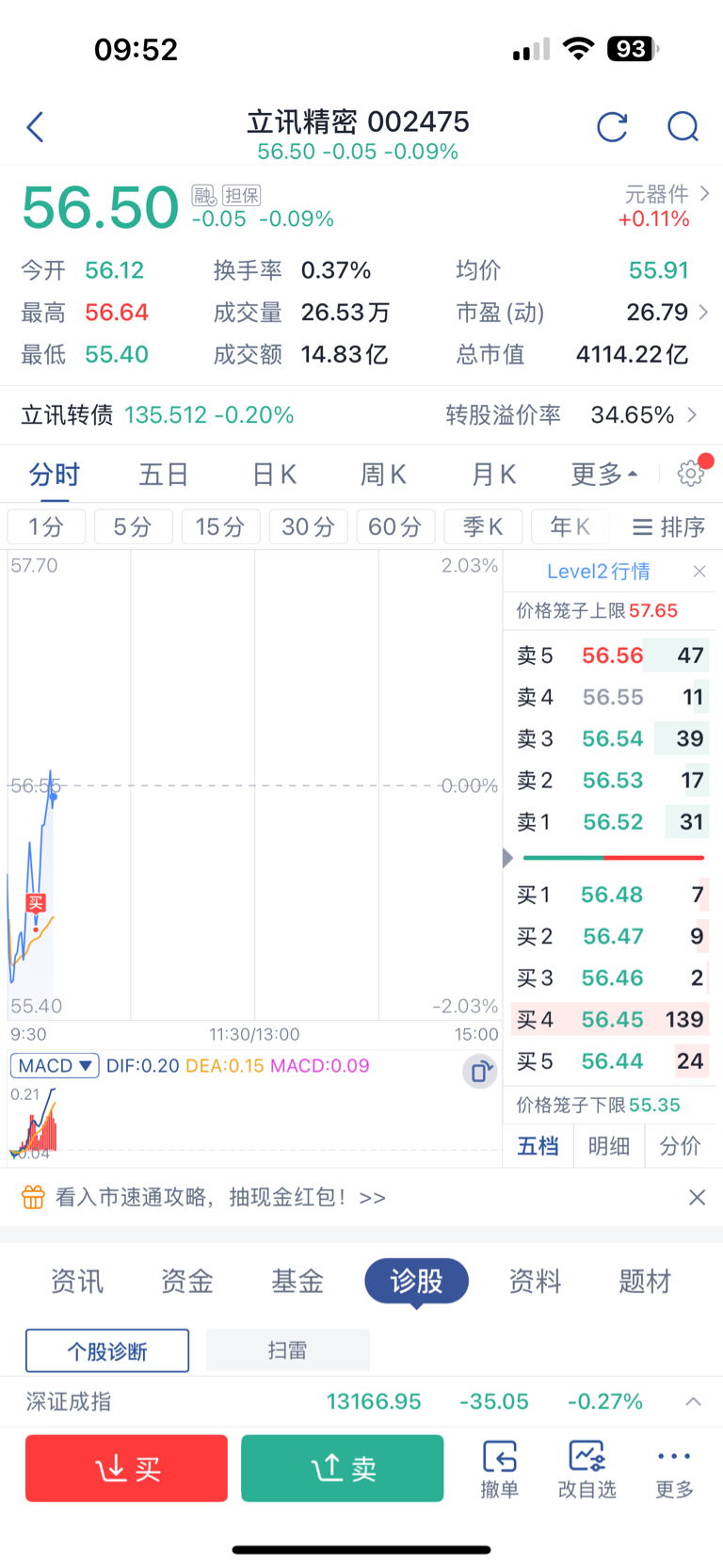This screenshot has height=1568, width=723.
Task: Select 分价 price distribution tab
Action: point(680,1146)
